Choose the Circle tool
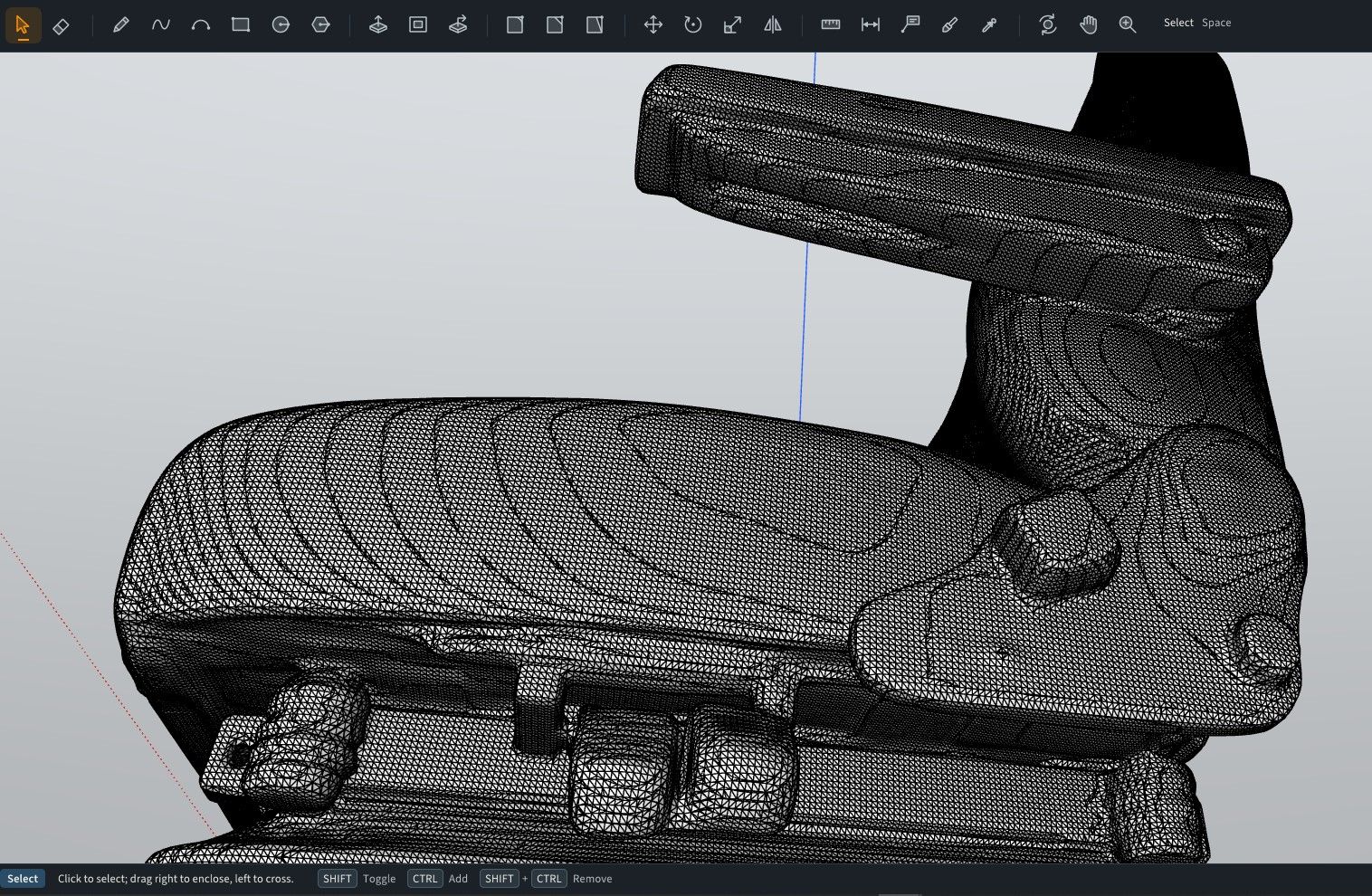The height and width of the screenshot is (896, 1372). 281,25
